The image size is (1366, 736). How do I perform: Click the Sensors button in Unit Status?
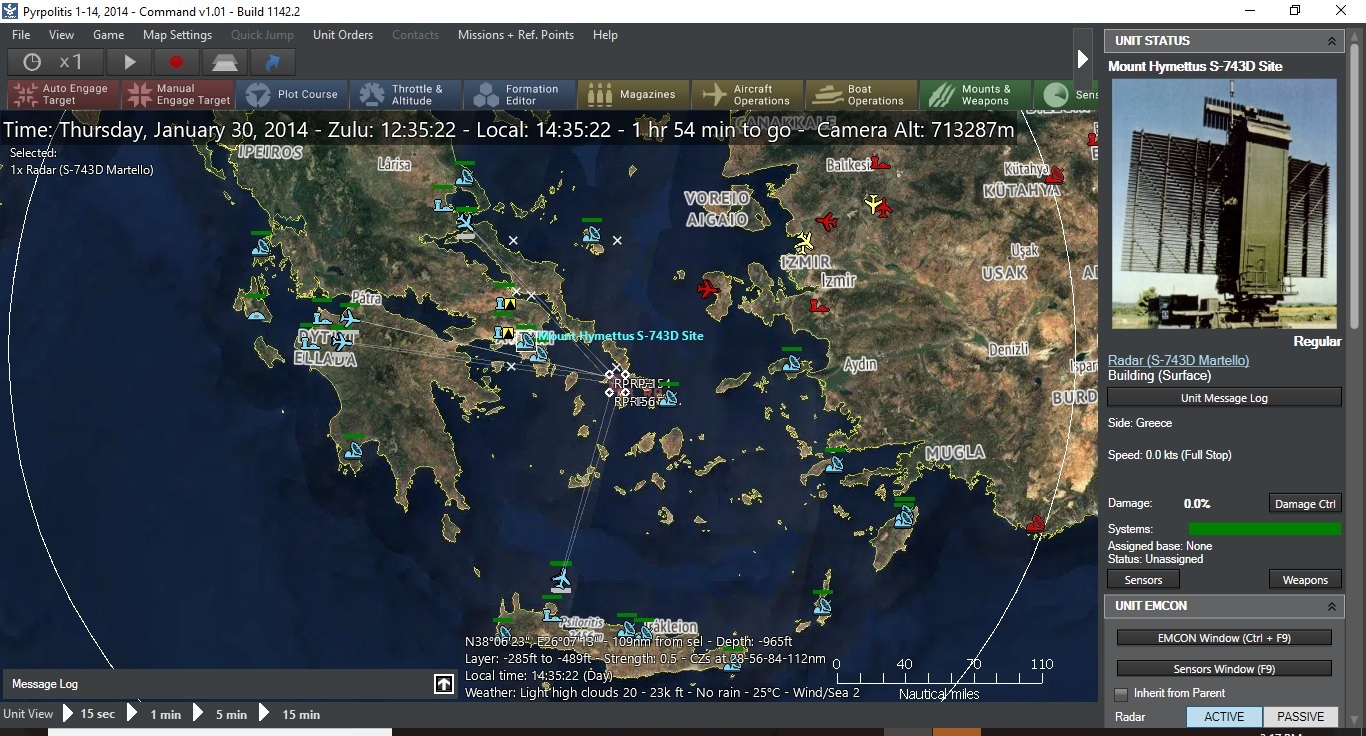(1143, 580)
